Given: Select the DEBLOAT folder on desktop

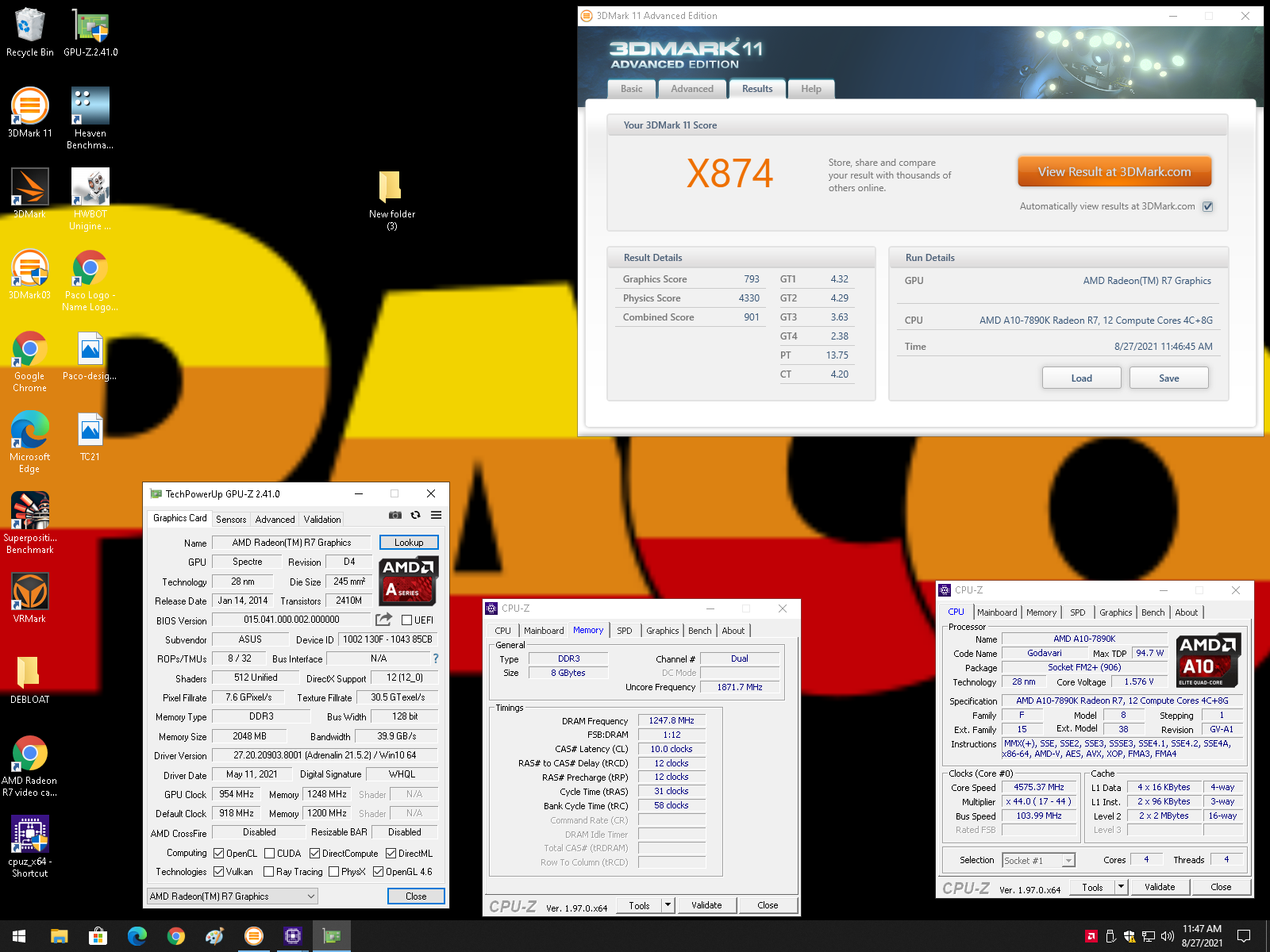Looking at the screenshot, I should (29, 680).
